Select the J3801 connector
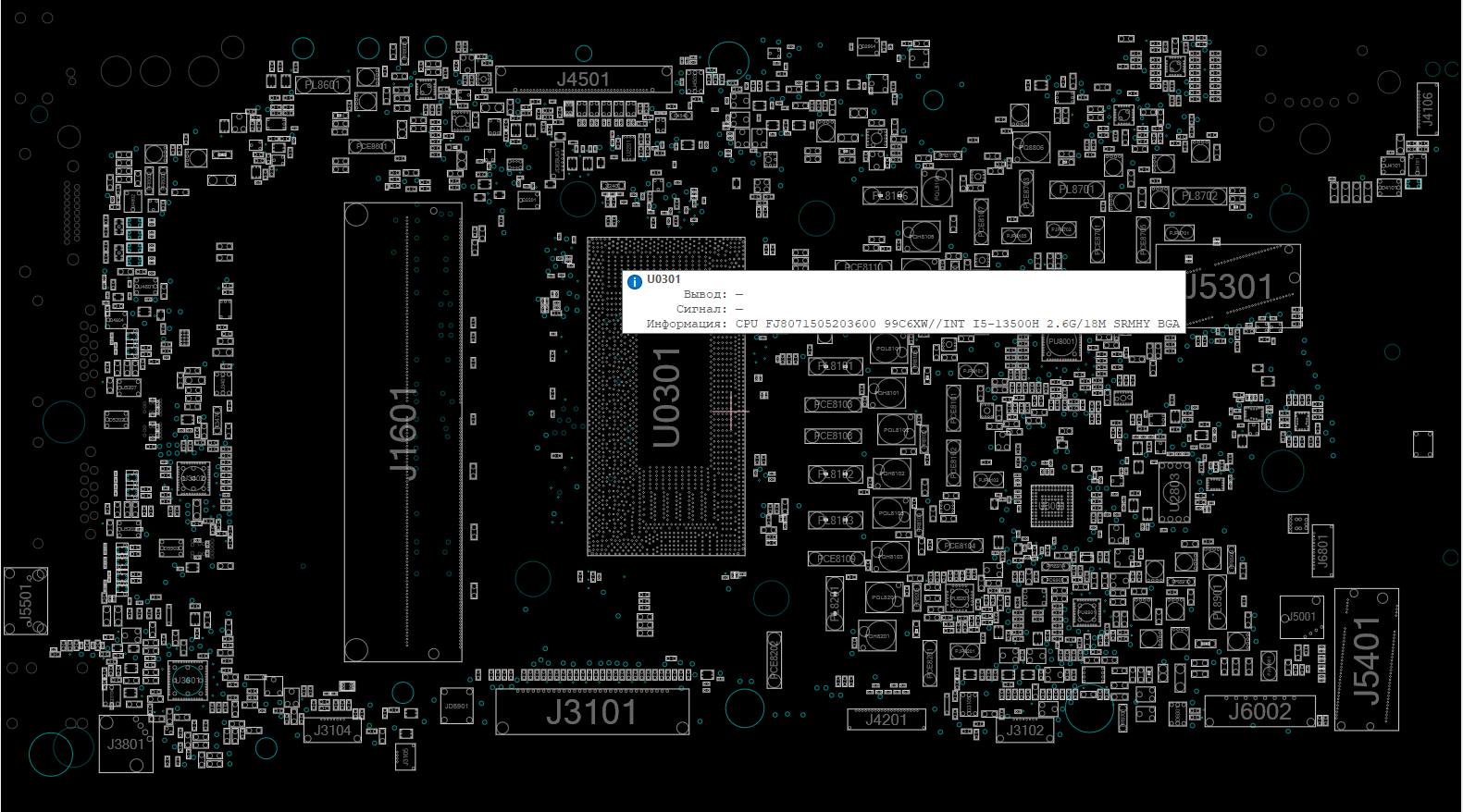The width and height of the screenshot is (1463, 812). tap(126, 744)
